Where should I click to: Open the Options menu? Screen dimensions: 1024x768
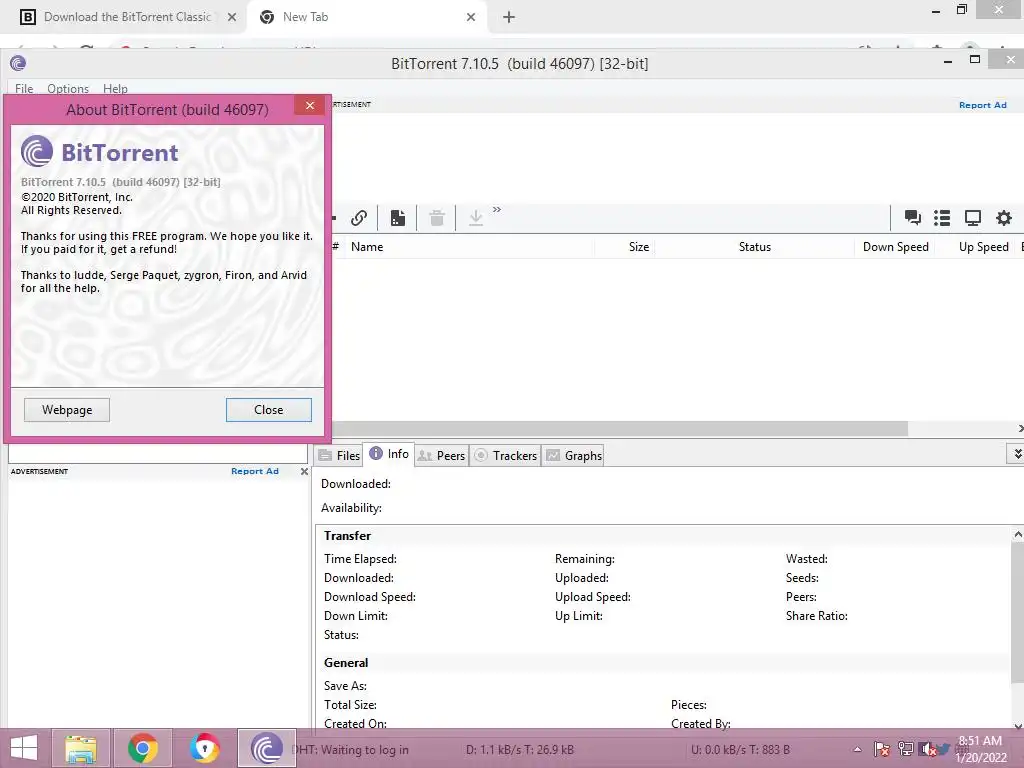[68, 88]
